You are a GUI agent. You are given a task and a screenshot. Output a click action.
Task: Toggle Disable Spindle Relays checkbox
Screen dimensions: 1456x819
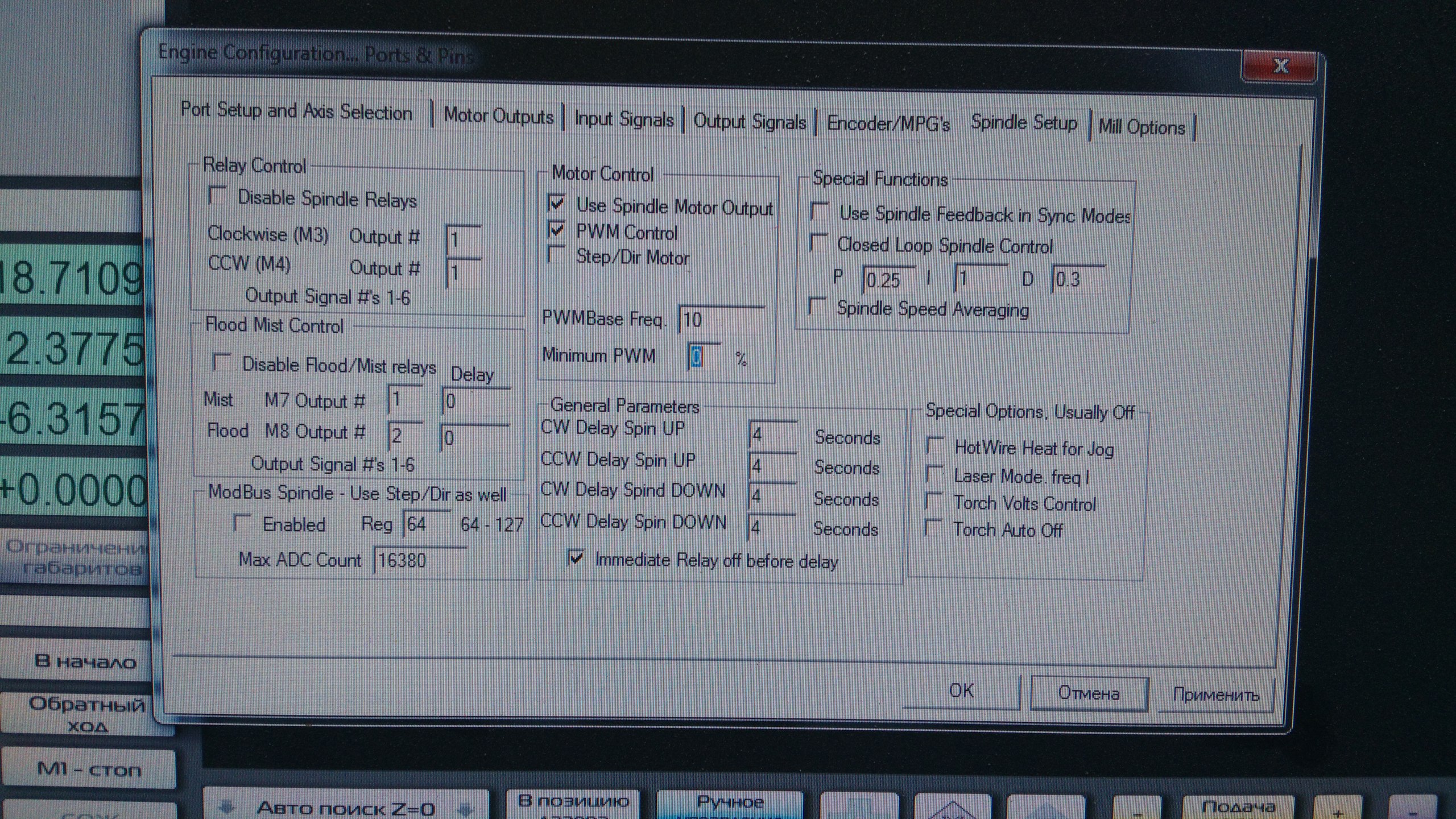[218, 196]
